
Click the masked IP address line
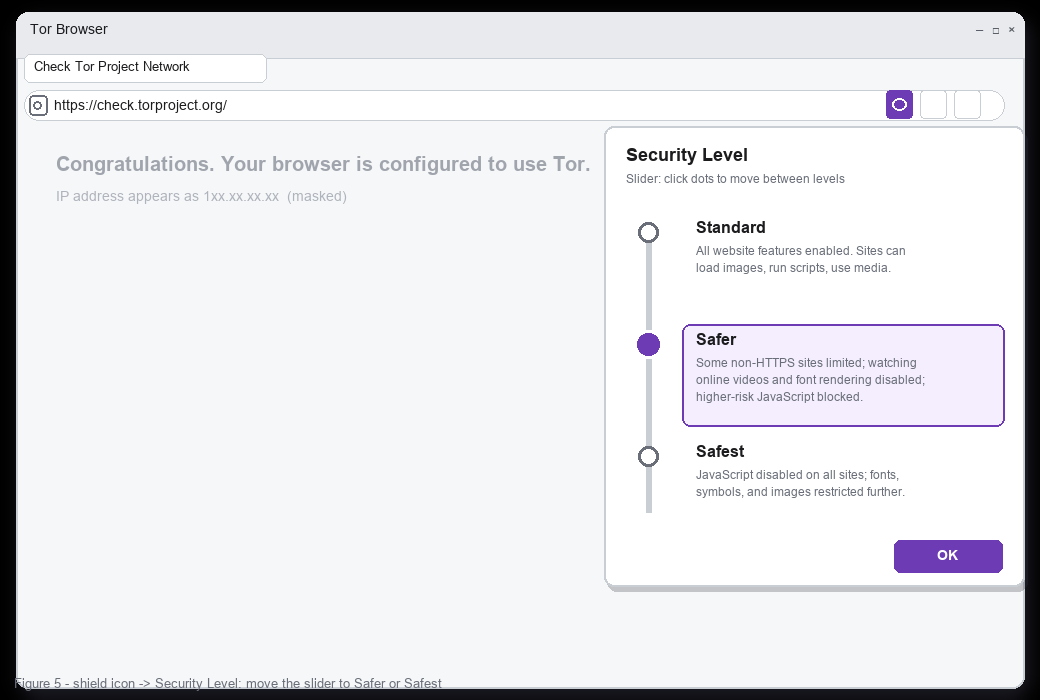click(201, 196)
